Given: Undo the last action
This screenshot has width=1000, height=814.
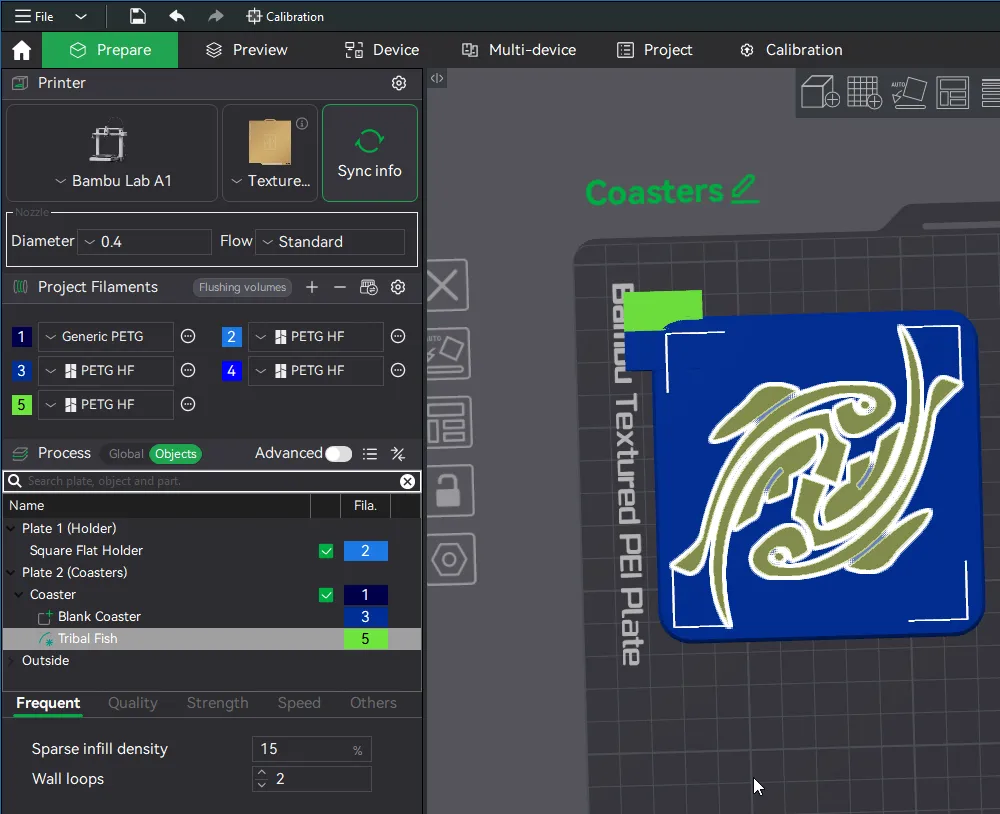Looking at the screenshot, I should [x=177, y=17].
